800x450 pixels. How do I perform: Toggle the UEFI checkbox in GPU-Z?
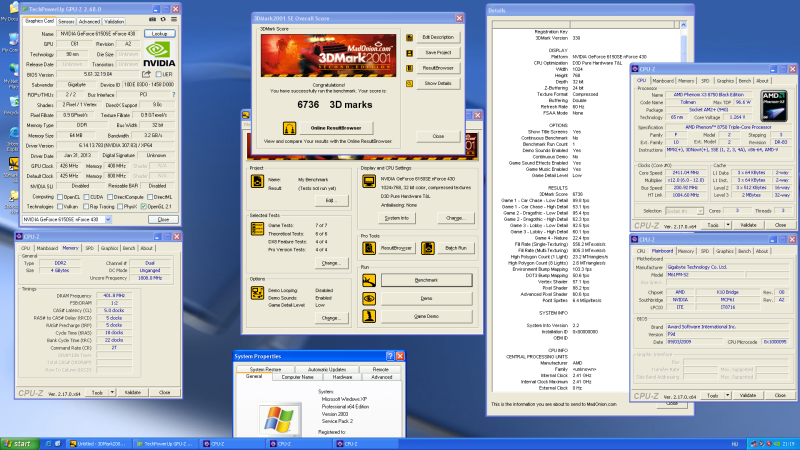(x=160, y=73)
